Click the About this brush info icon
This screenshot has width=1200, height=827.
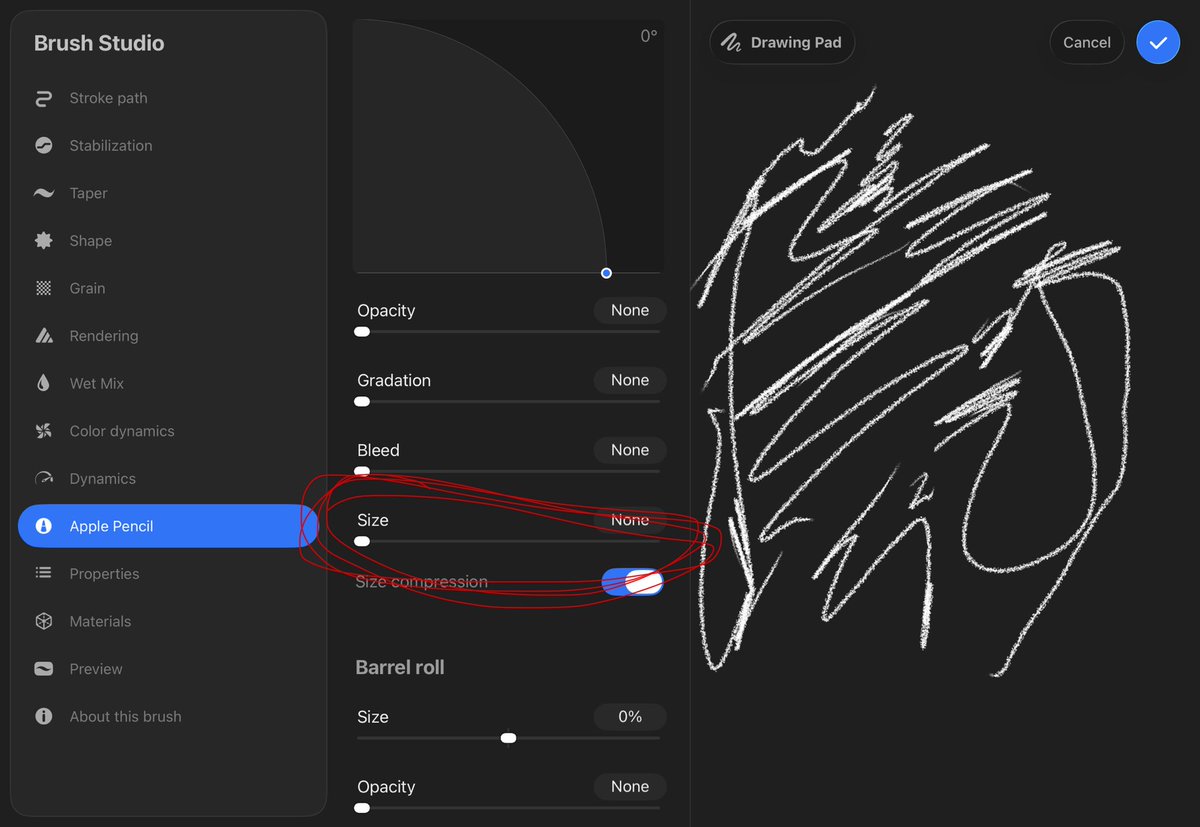click(43, 716)
